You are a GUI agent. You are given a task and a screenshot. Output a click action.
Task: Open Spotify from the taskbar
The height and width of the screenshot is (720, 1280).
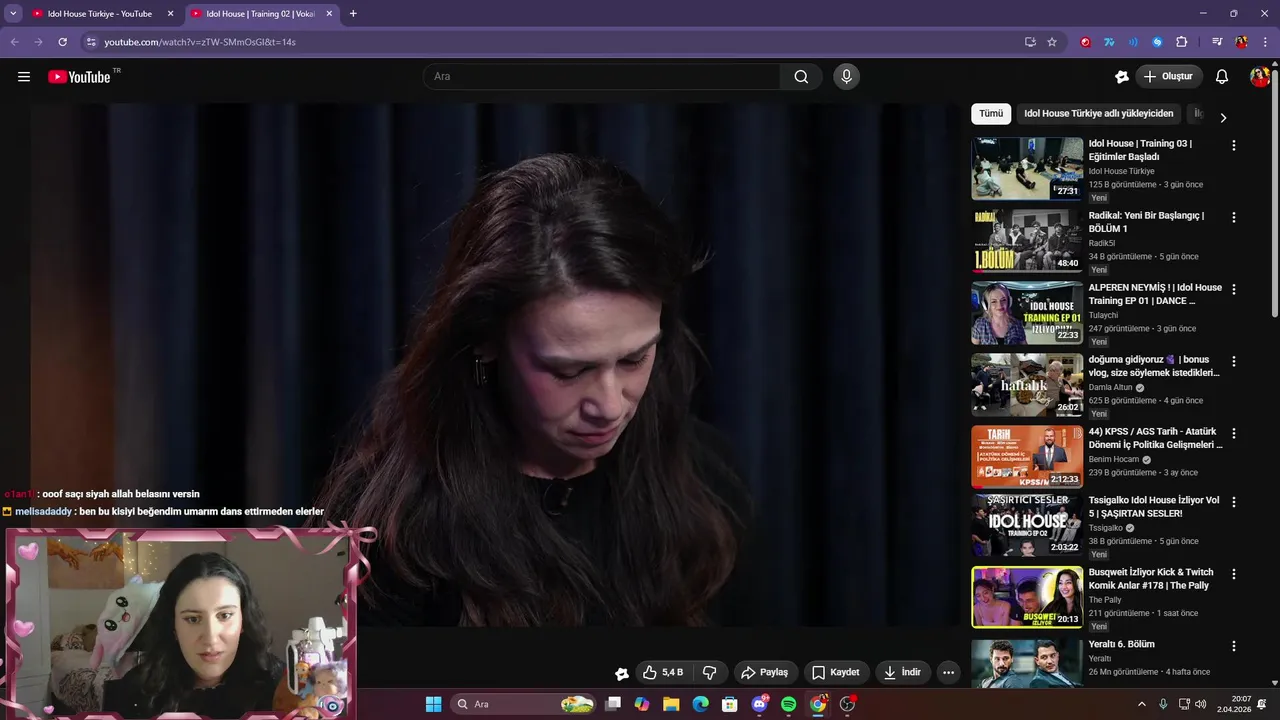(x=788, y=704)
